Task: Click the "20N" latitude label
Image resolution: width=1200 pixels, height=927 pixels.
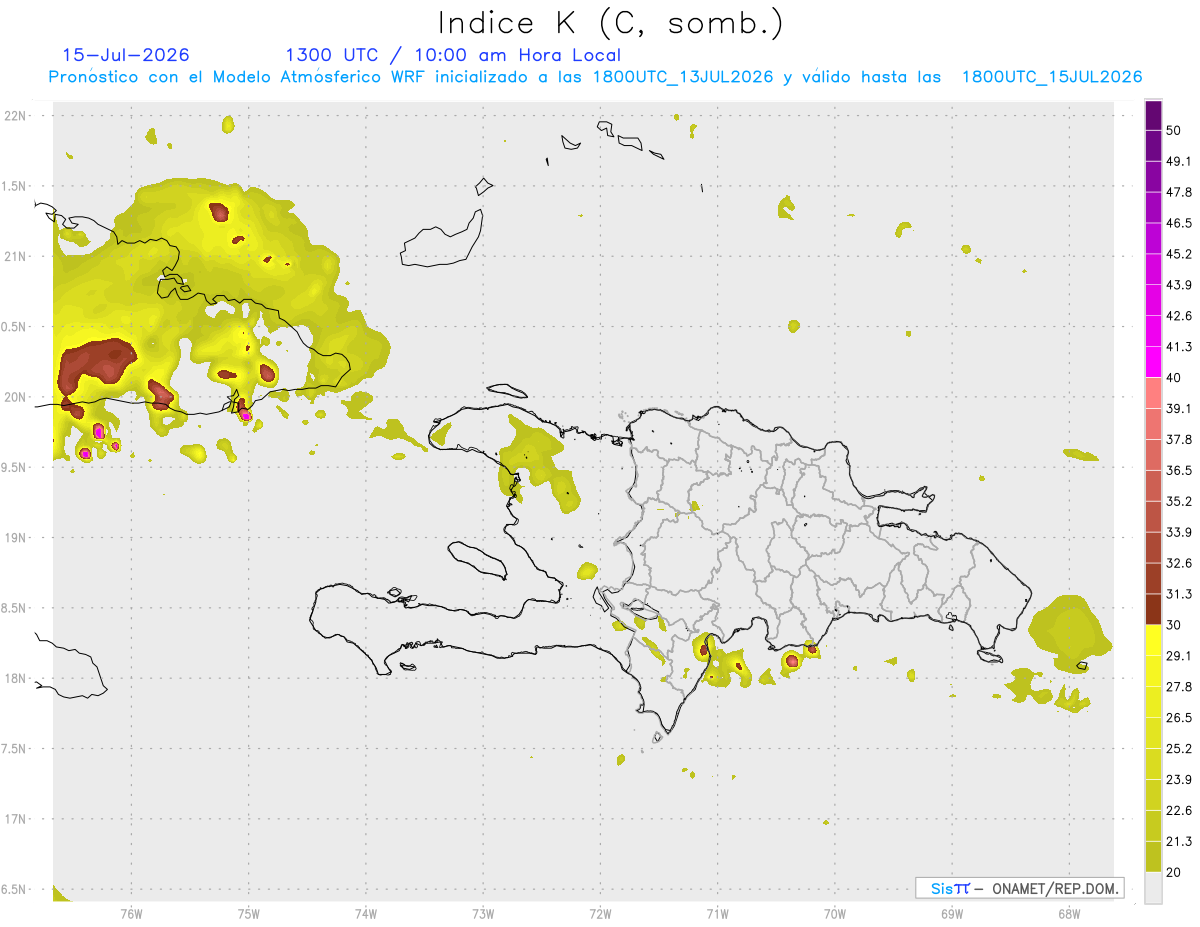Action: click(x=15, y=397)
